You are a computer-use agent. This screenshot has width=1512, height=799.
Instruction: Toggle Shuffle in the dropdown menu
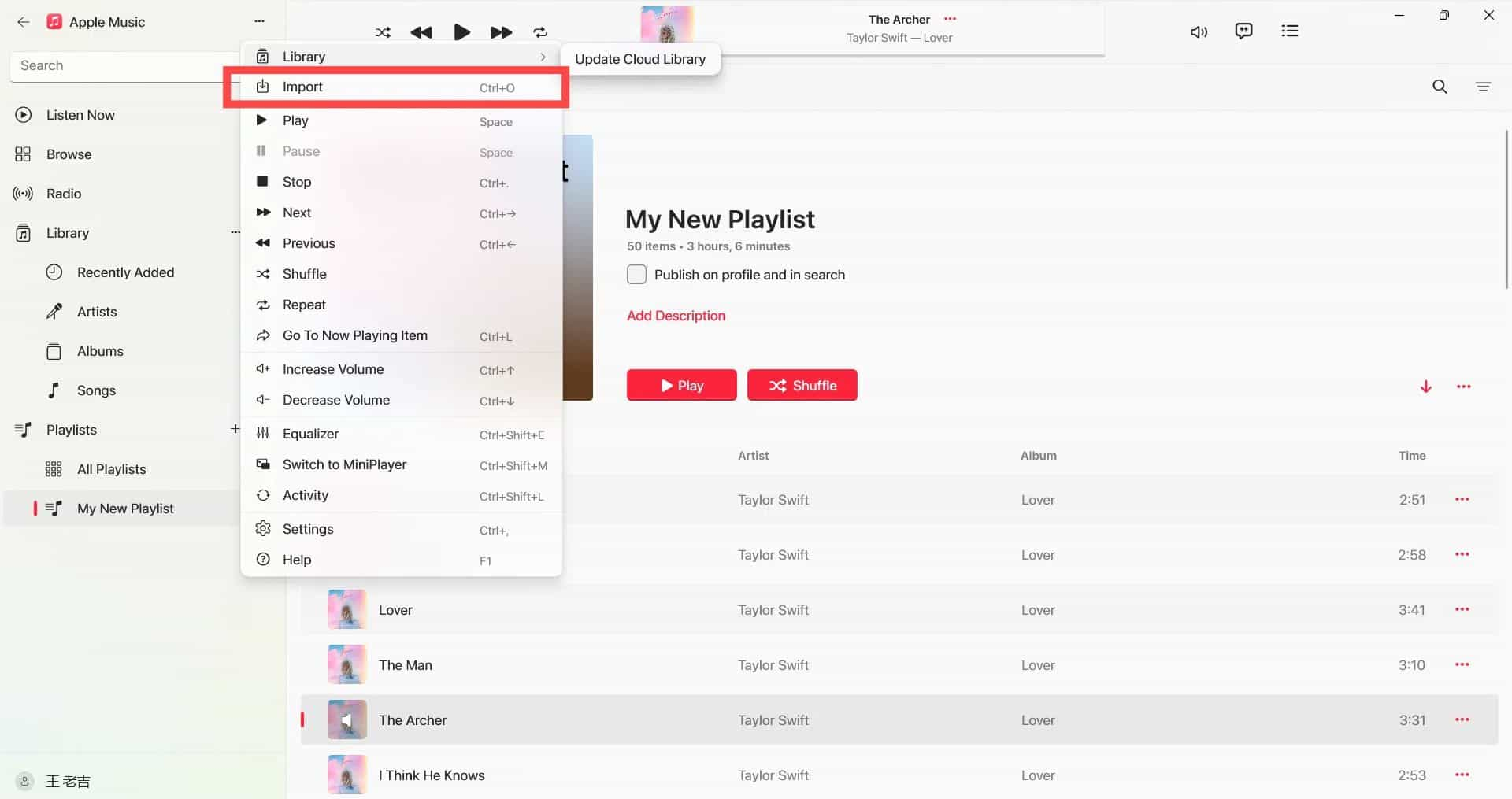coord(402,274)
